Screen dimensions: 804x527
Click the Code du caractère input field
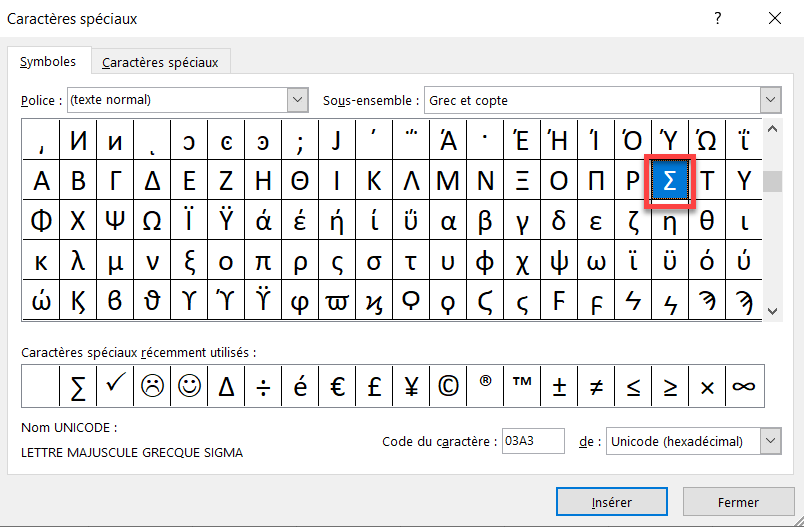533,441
